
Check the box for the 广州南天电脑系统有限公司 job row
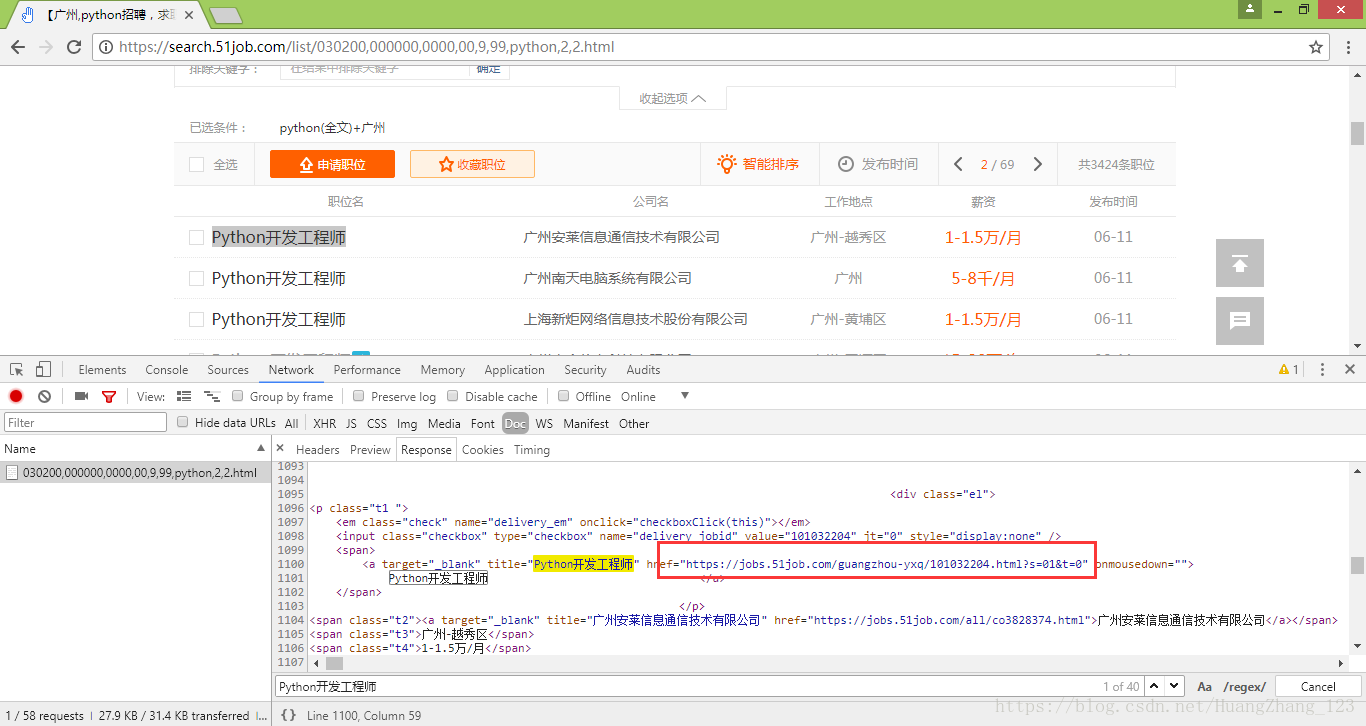tap(197, 279)
